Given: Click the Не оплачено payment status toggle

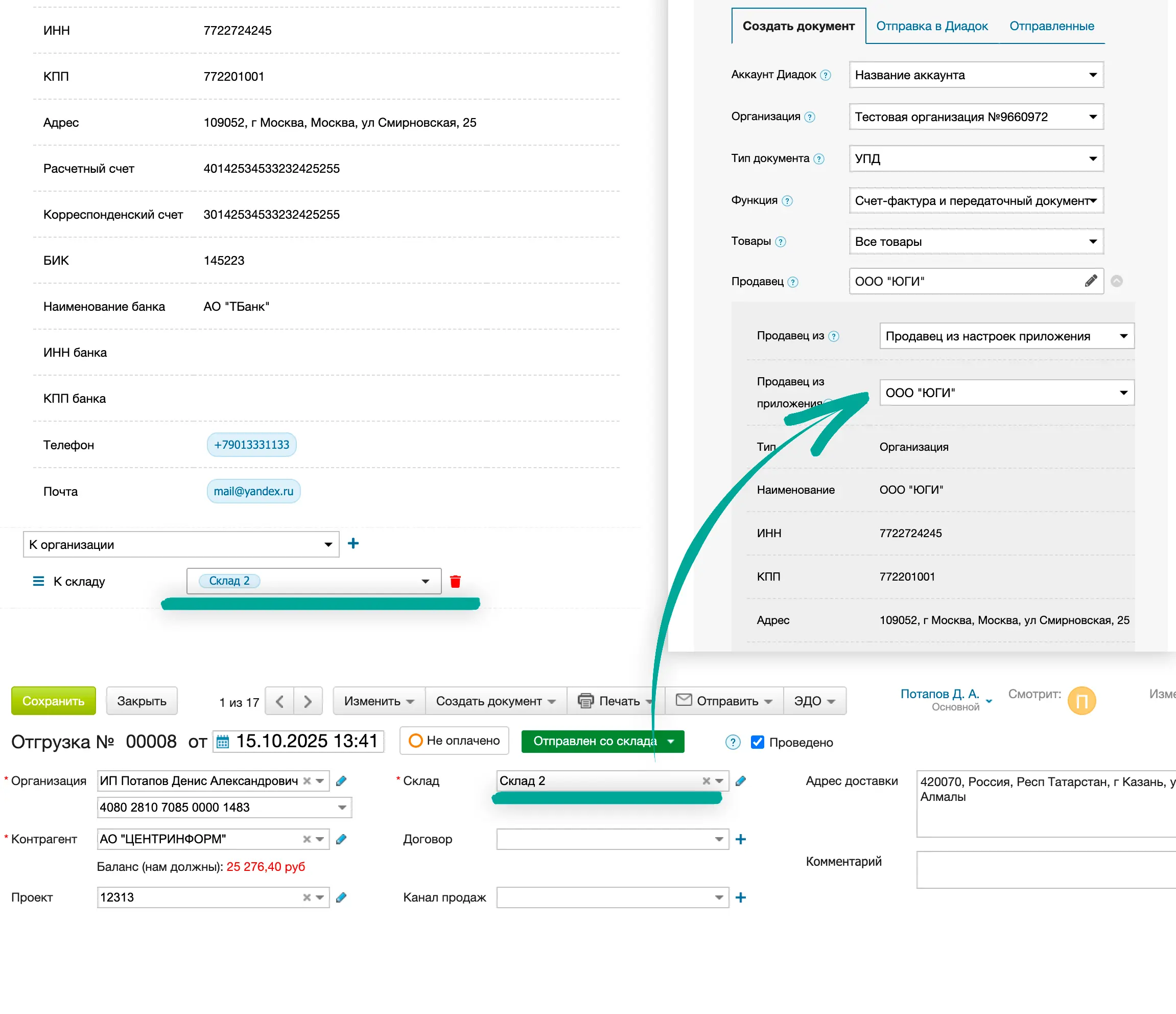Looking at the screenshot, I should pyautogui.click(x=454, y=741).
